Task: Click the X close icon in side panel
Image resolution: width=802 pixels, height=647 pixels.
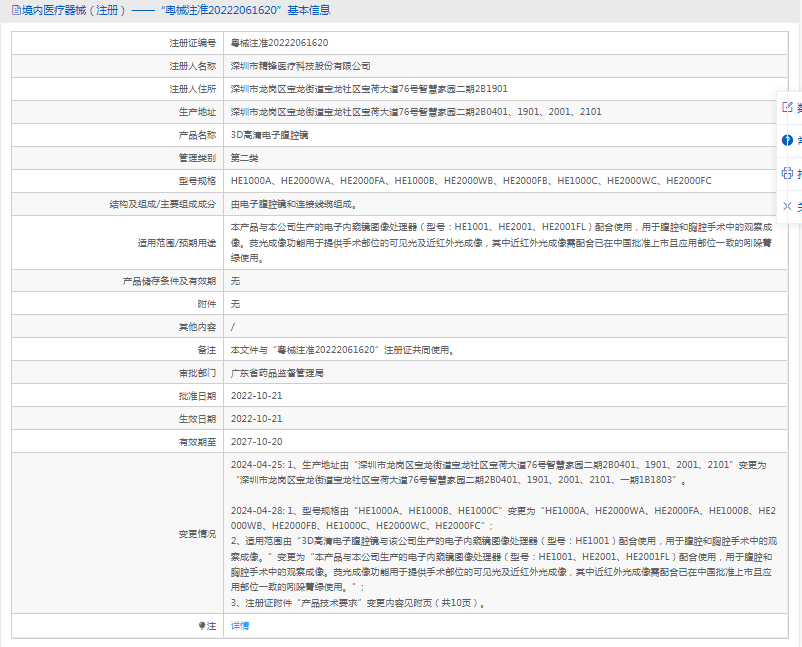Action: click(787, 206)
